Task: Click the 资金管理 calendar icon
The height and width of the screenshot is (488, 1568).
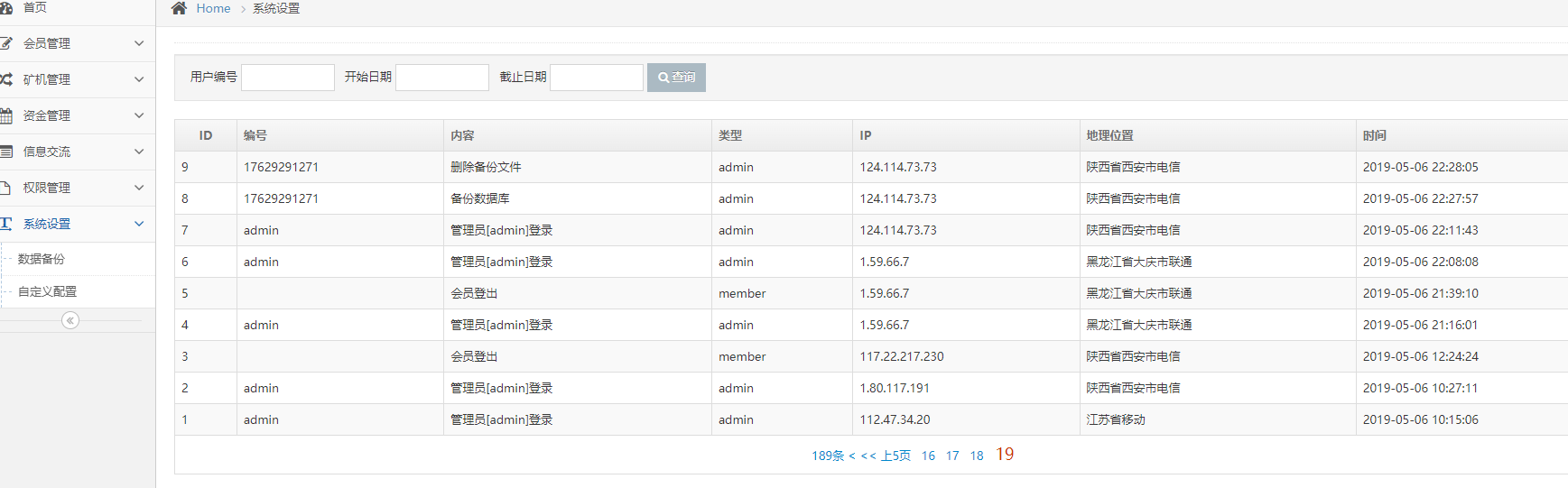Action: pos(5,115)
